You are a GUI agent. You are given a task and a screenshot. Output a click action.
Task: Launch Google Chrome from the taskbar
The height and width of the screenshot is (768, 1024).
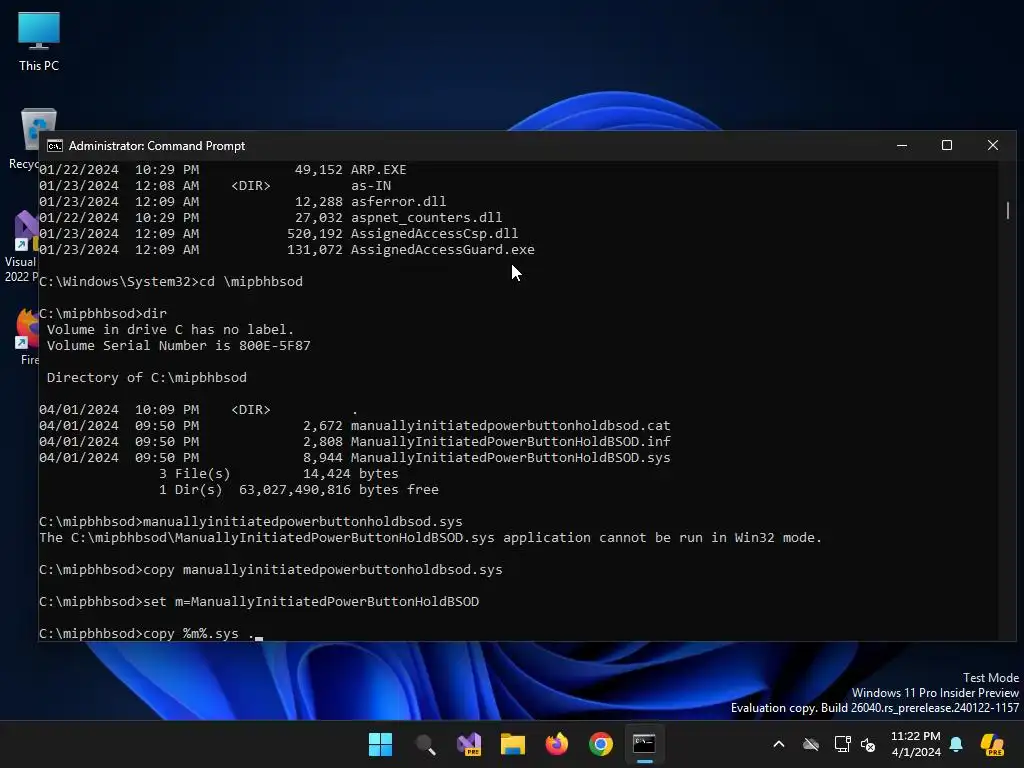[601, 744]
